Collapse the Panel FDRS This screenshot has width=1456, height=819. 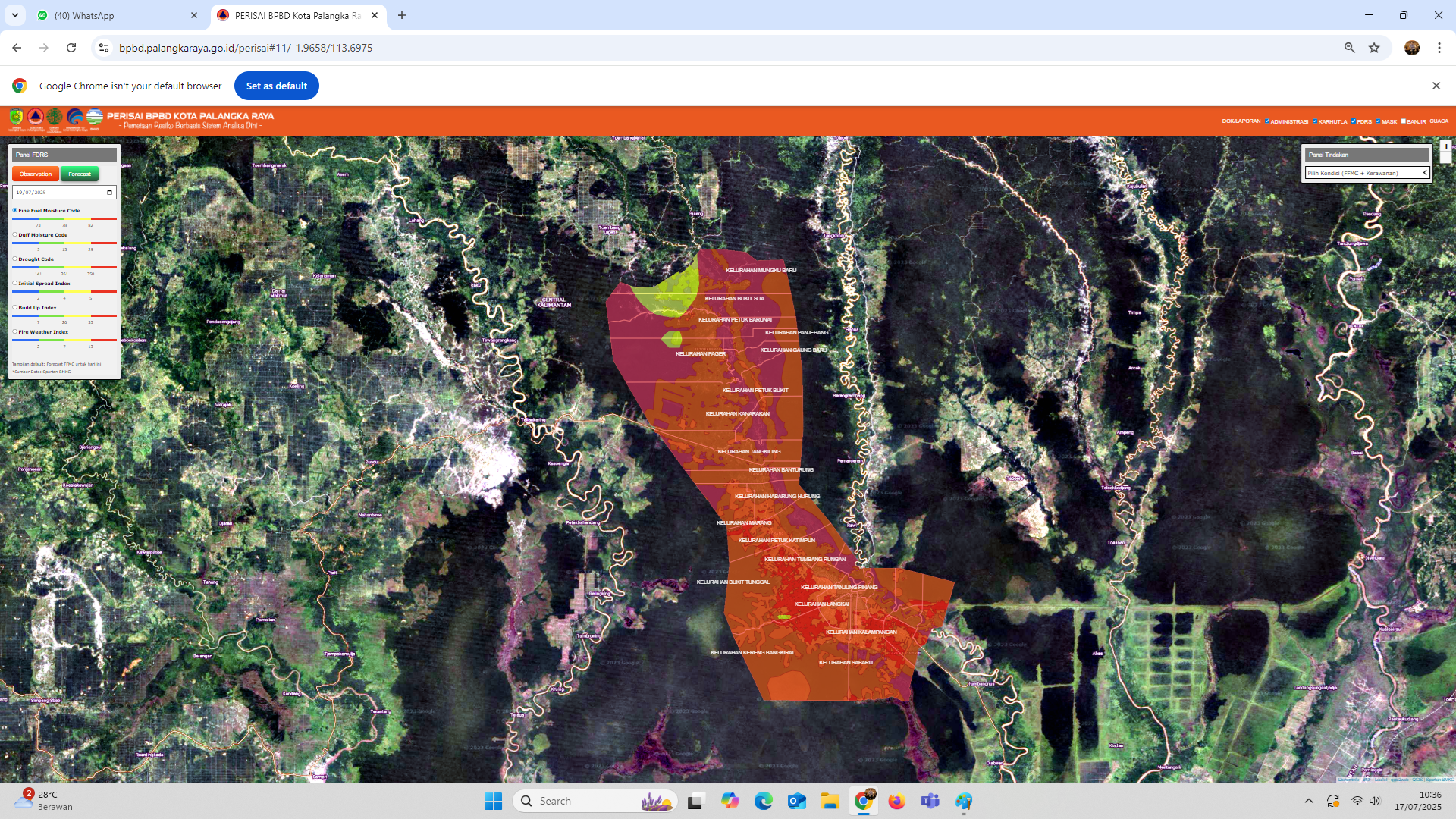click(x=111, y=155)
